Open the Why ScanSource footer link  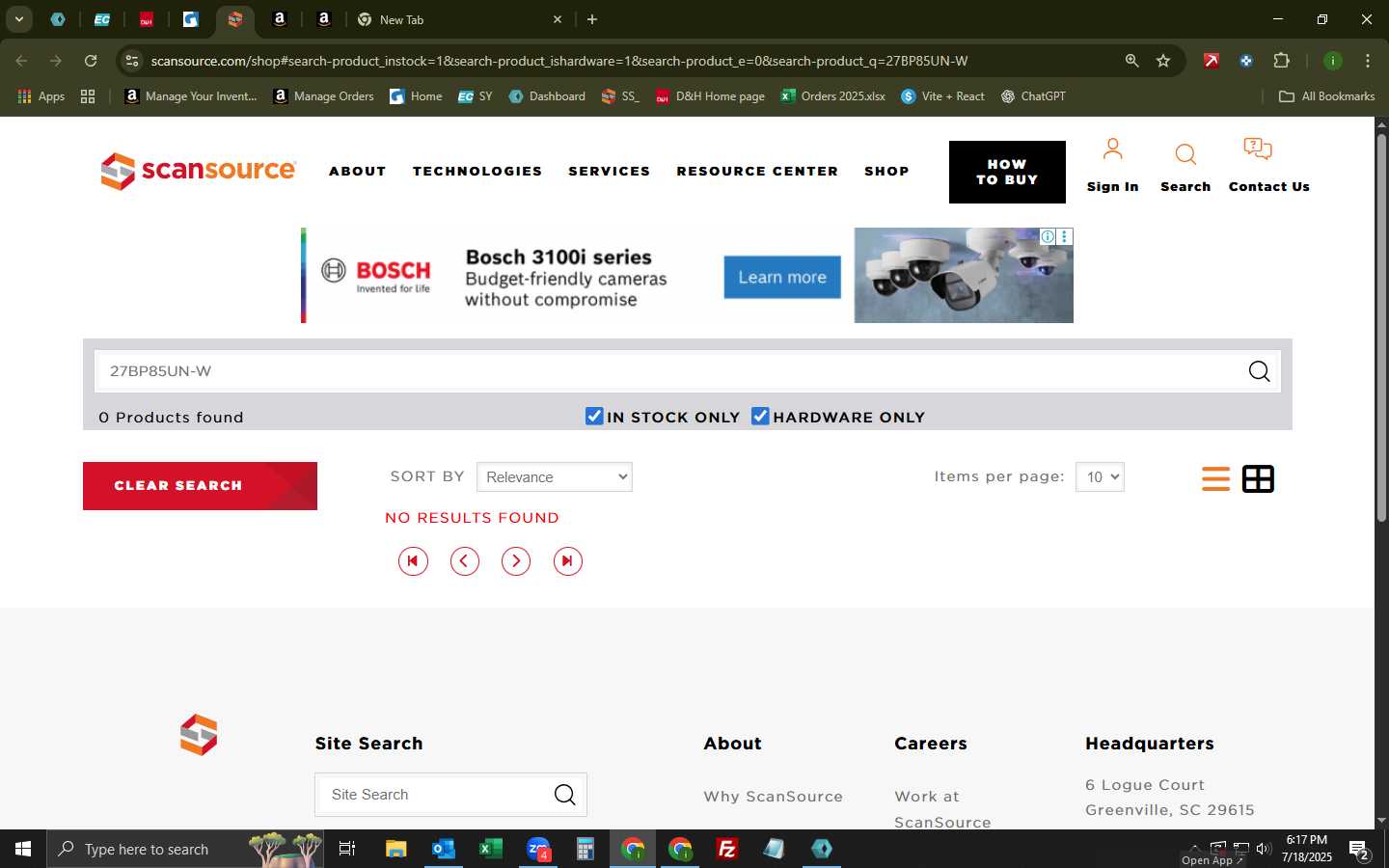click(x=773, y=797)
